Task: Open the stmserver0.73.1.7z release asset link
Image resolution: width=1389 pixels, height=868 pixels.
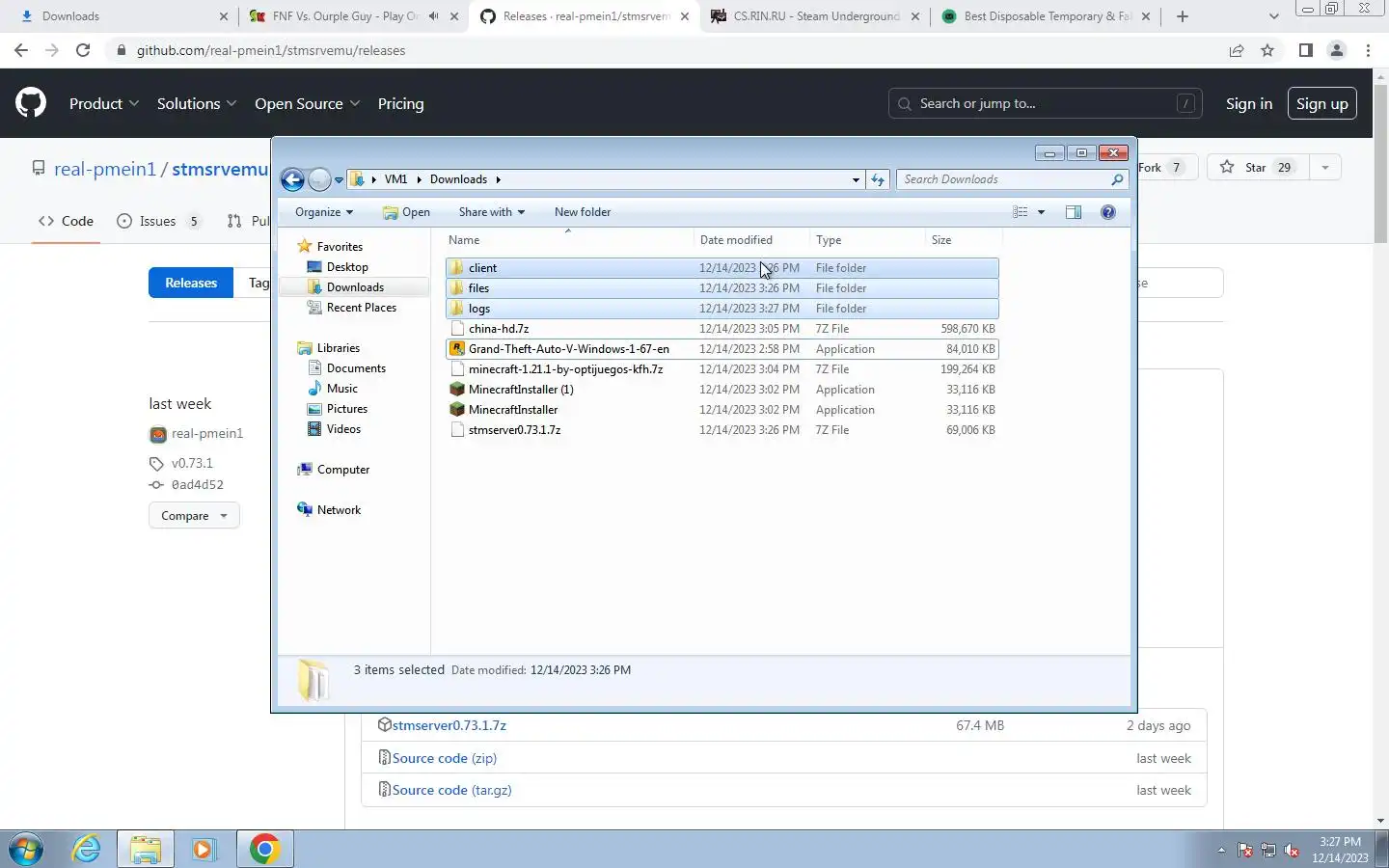Action: [x=449, y=725]
